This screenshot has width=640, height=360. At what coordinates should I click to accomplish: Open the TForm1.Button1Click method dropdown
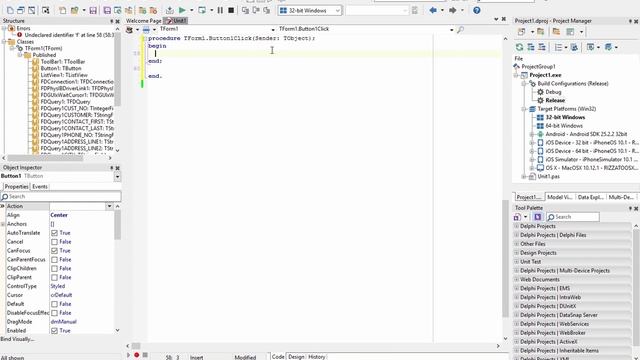(x=451, y=29)
